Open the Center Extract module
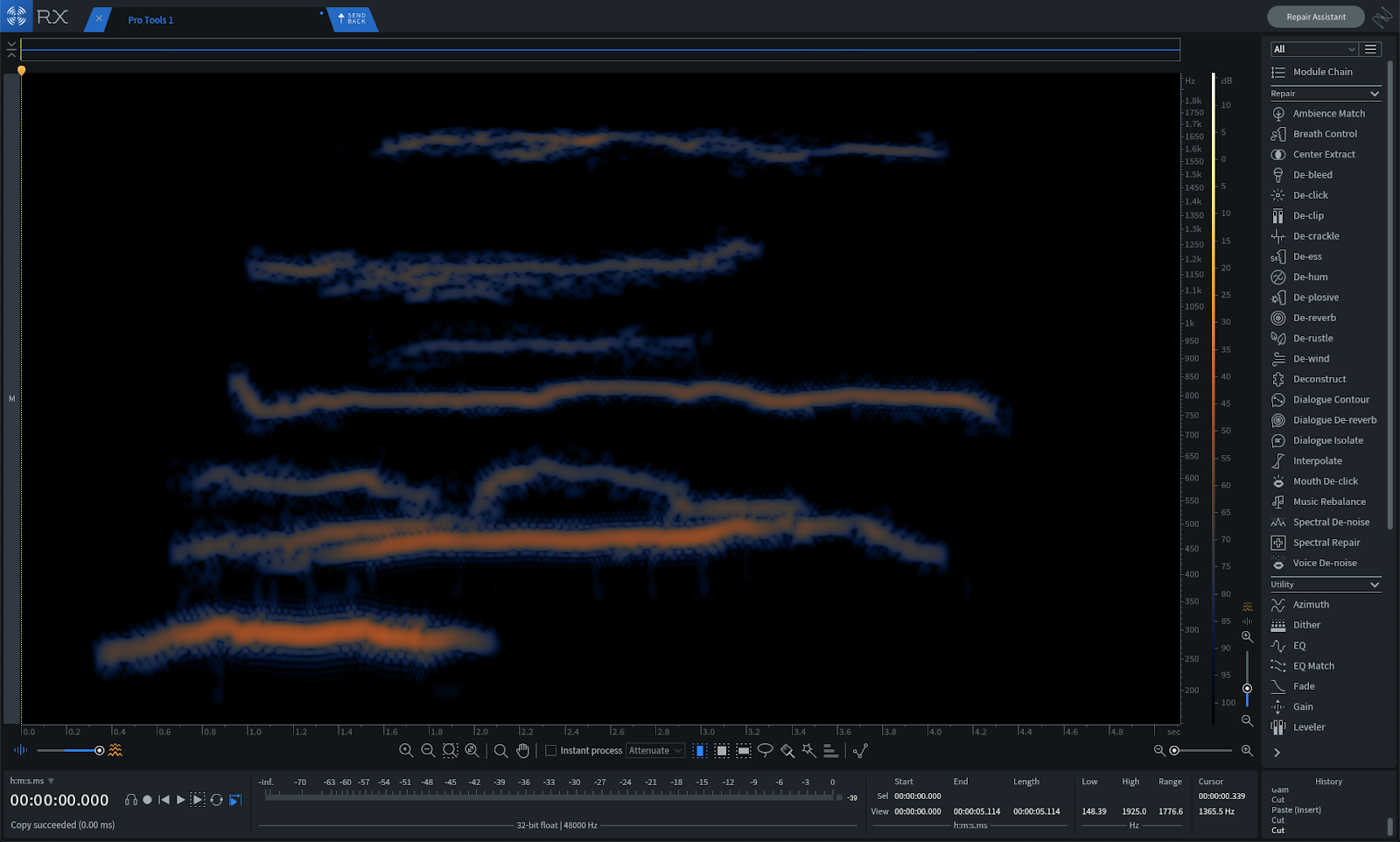The image size is (1400, 842). [1326, 154]
